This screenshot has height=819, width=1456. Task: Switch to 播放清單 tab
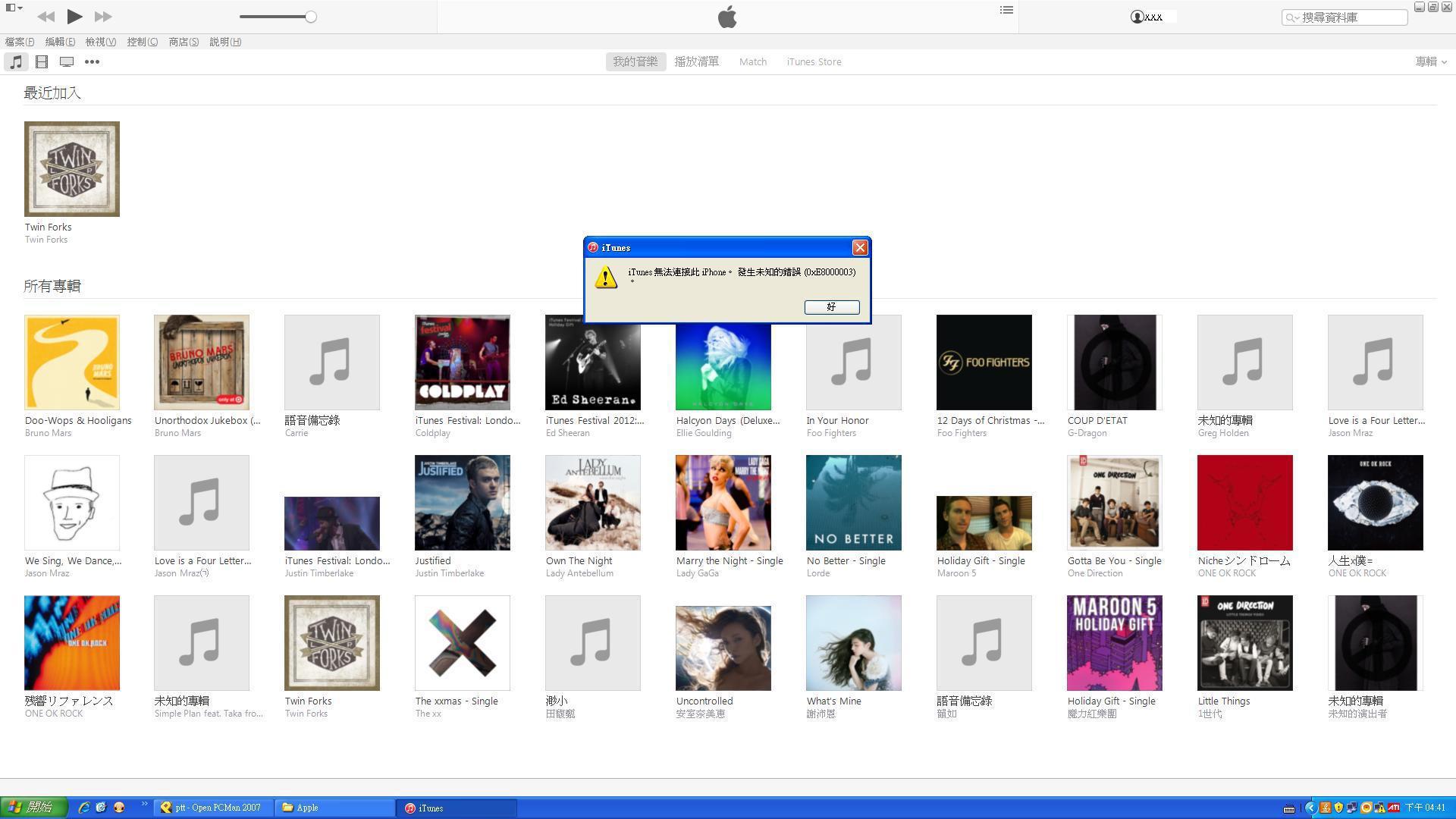[697, 61]
